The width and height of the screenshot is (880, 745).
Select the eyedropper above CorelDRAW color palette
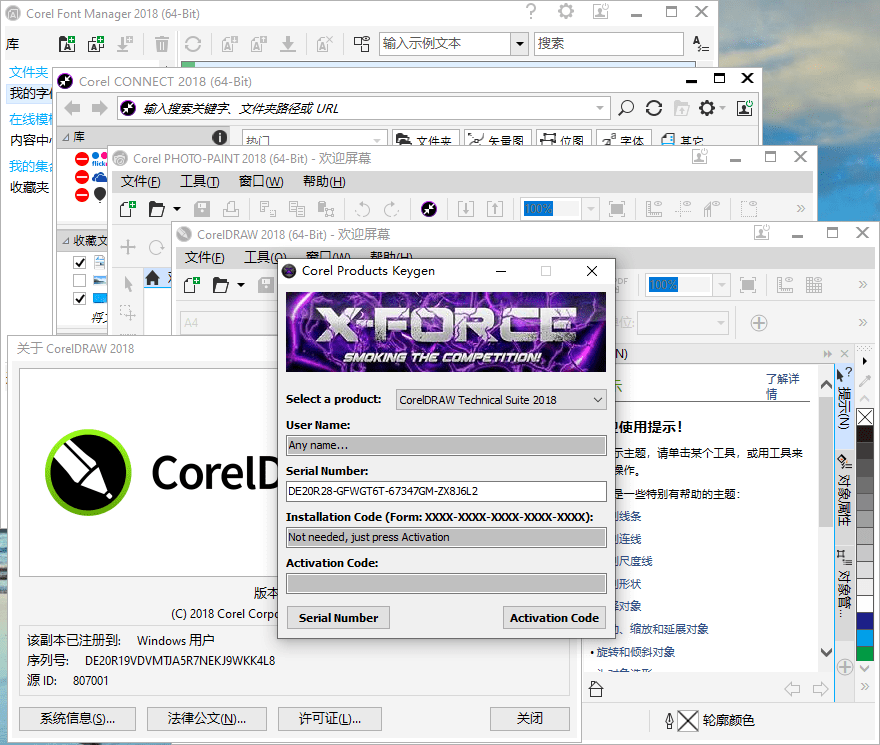[865, 381]
